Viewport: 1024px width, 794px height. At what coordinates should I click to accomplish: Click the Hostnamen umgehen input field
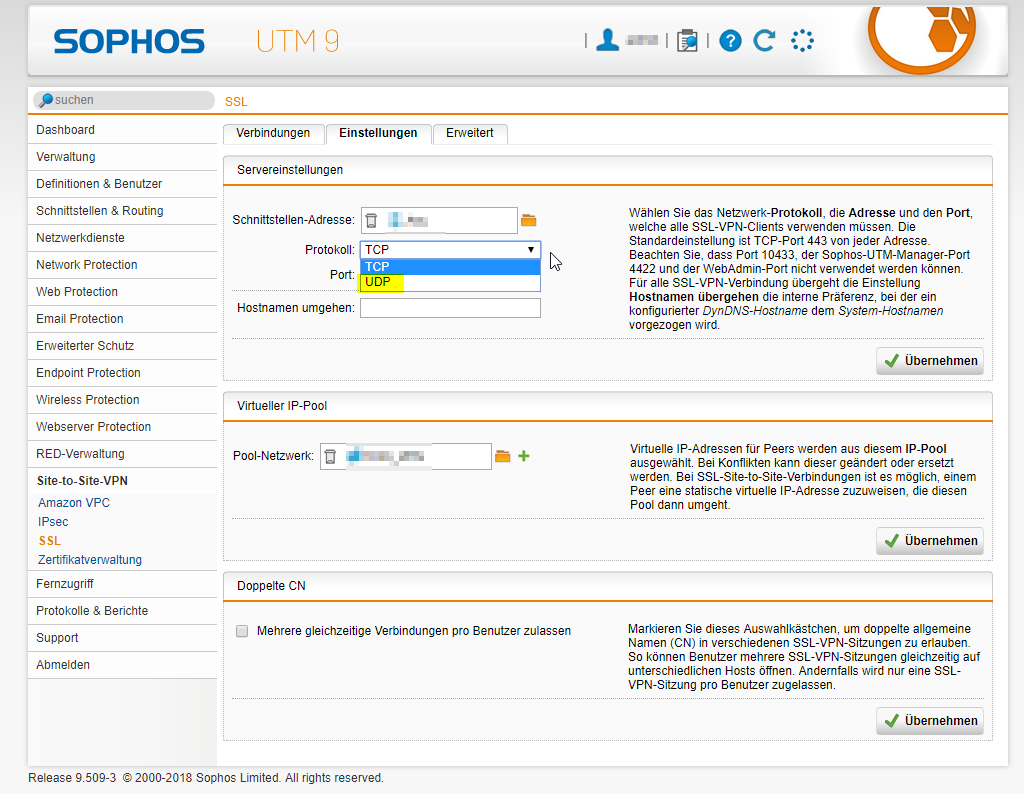450,308
